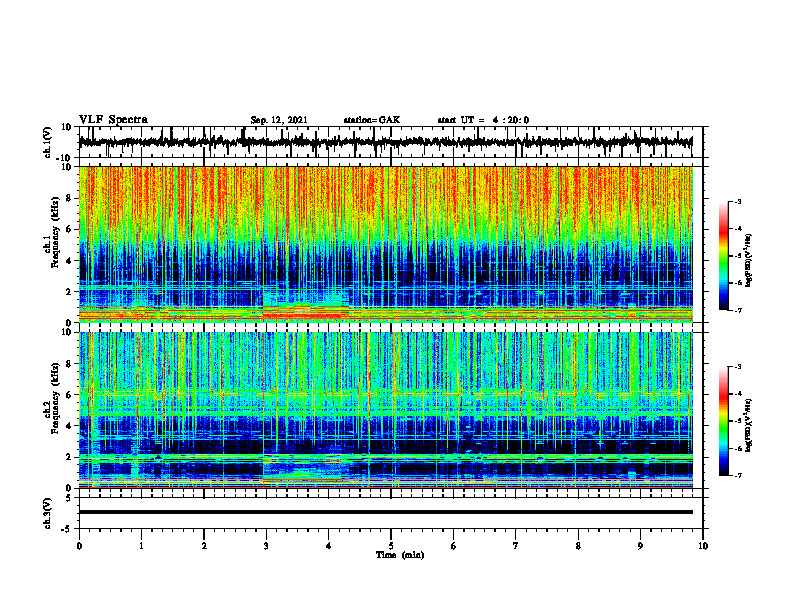Click the '6' kHz tick on ch.2 spectrogram
Viewport: 792px width, 612px height.
[x=70, y=395]
